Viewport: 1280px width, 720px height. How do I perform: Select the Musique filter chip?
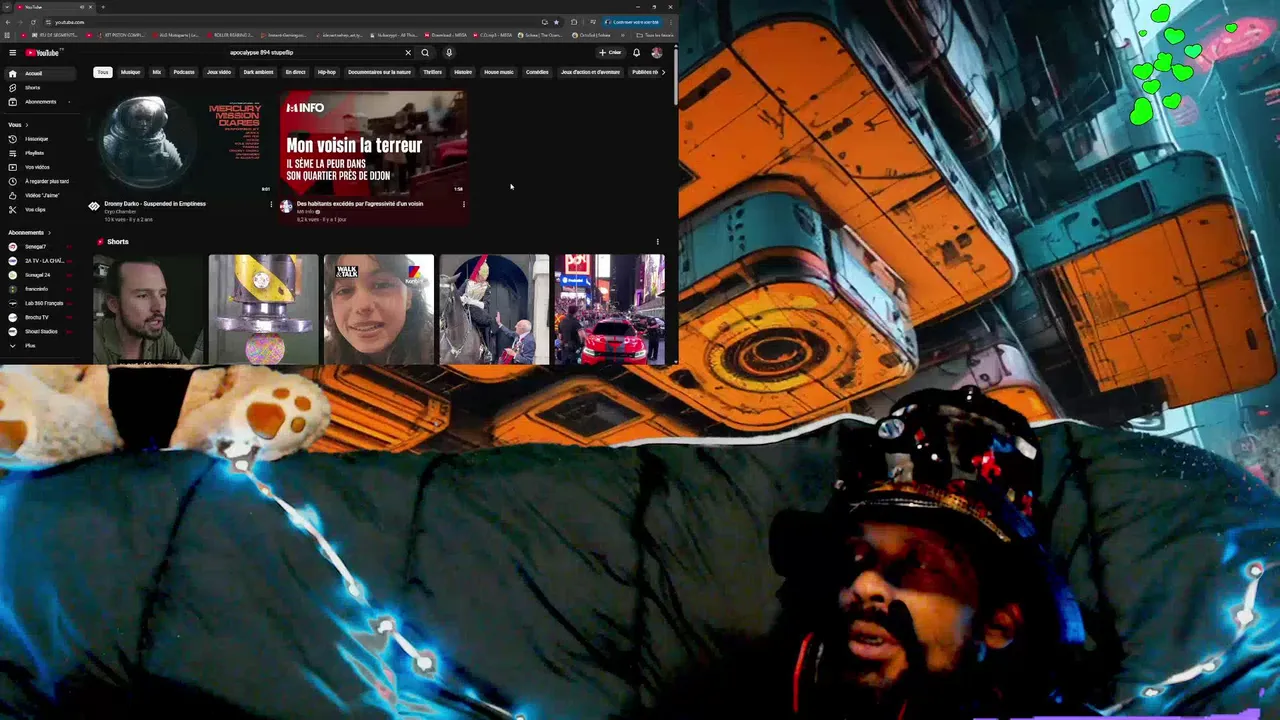pyautogui.click(x=131, y=72)
